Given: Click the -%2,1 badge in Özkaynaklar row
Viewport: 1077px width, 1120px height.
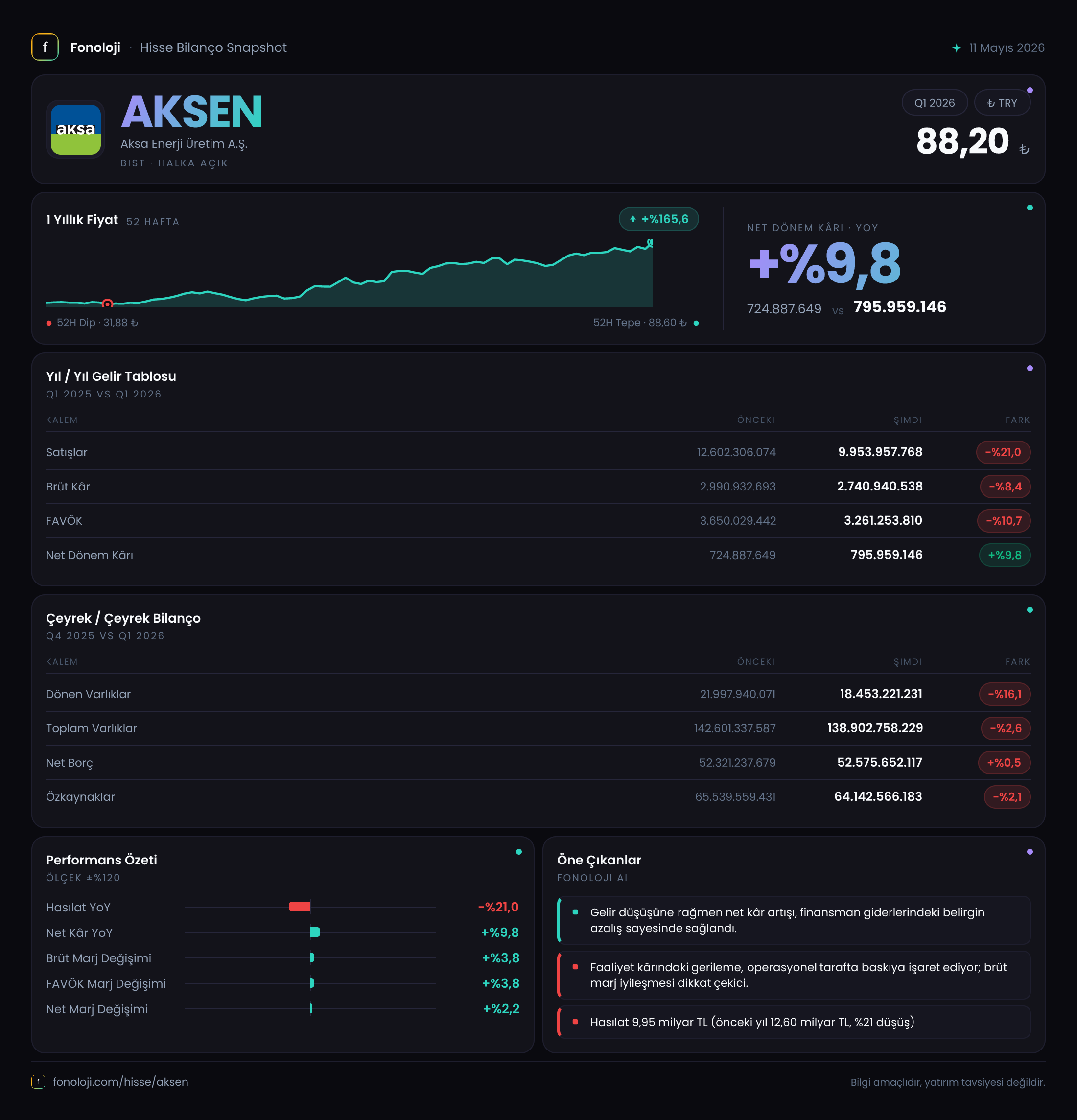Looking at the screenshot, I should click(1007, 796).
